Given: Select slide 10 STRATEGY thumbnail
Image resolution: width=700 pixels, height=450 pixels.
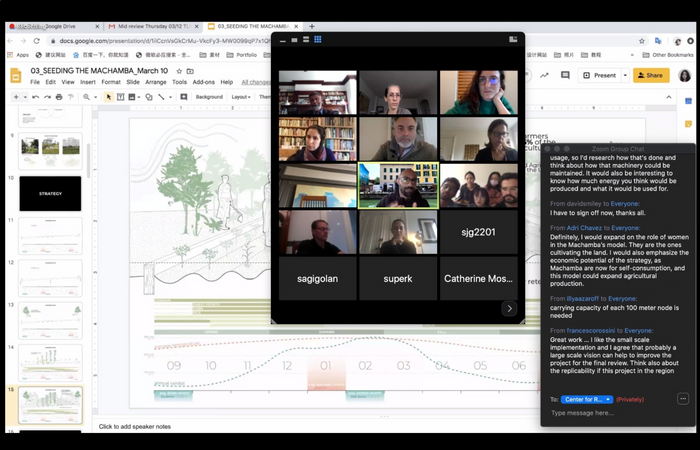Looking at the screenshot, I should tap(50, 193).
